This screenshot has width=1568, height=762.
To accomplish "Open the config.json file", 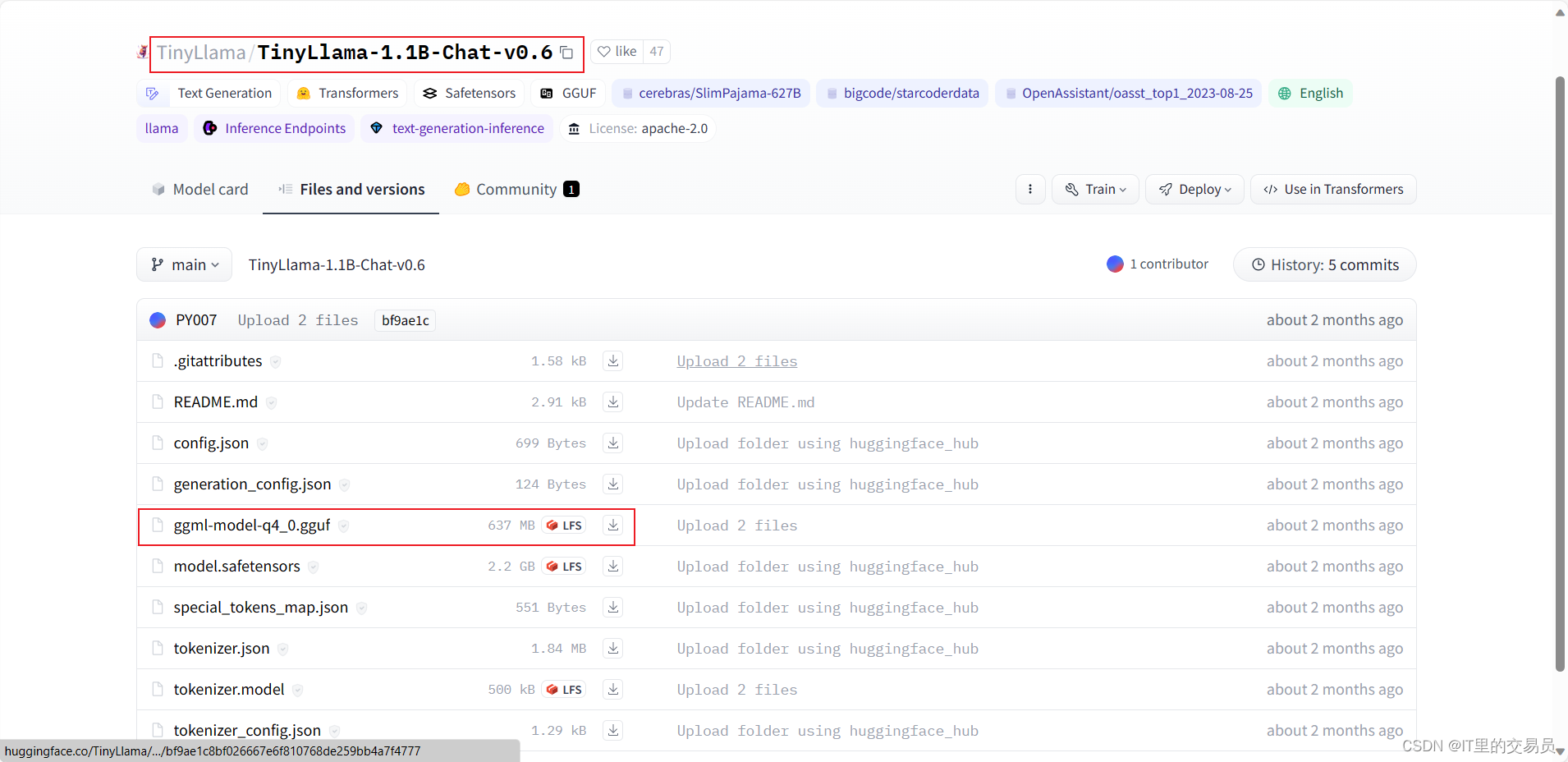I will pos(211,443).
